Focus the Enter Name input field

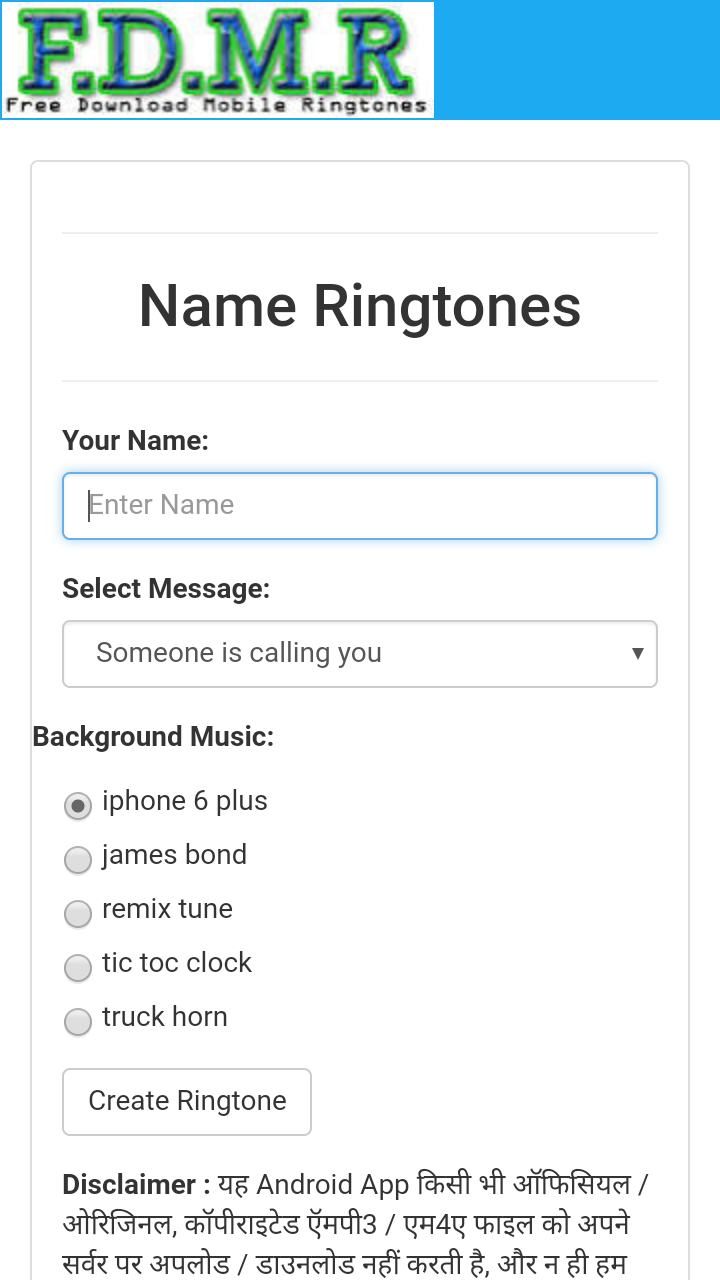click(x=359, y=506)
